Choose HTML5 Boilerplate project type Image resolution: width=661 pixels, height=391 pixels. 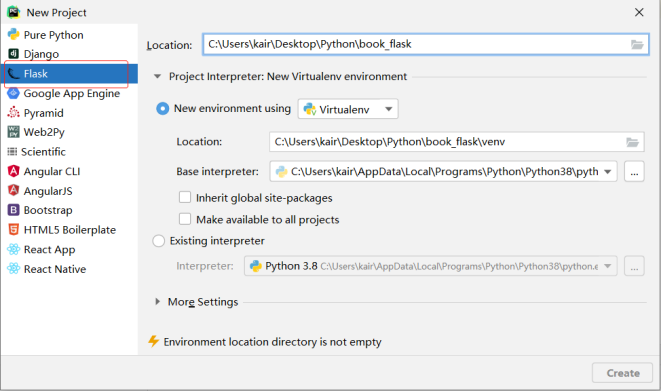70,230
